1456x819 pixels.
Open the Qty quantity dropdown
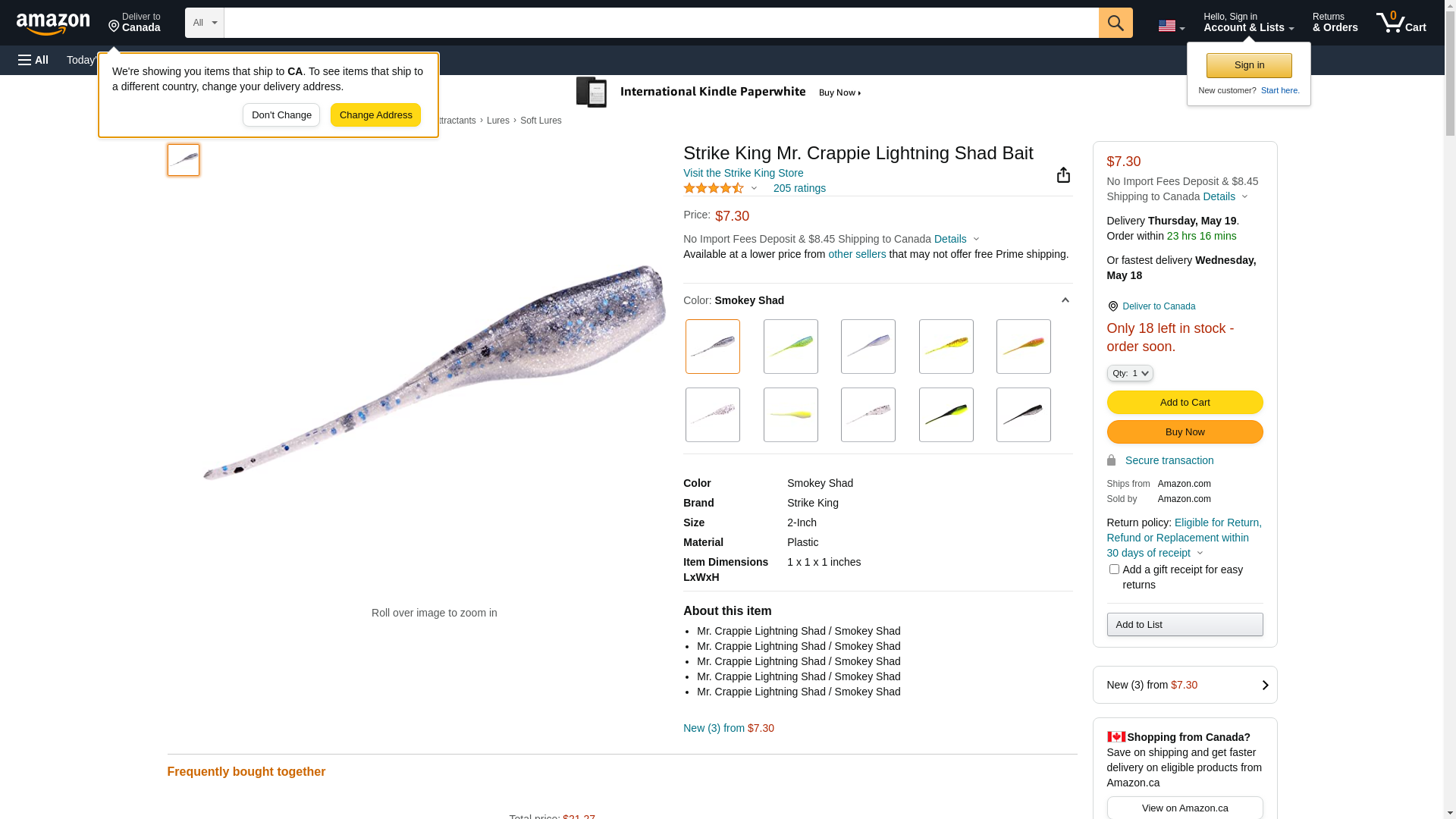[x=1129, y=373]
